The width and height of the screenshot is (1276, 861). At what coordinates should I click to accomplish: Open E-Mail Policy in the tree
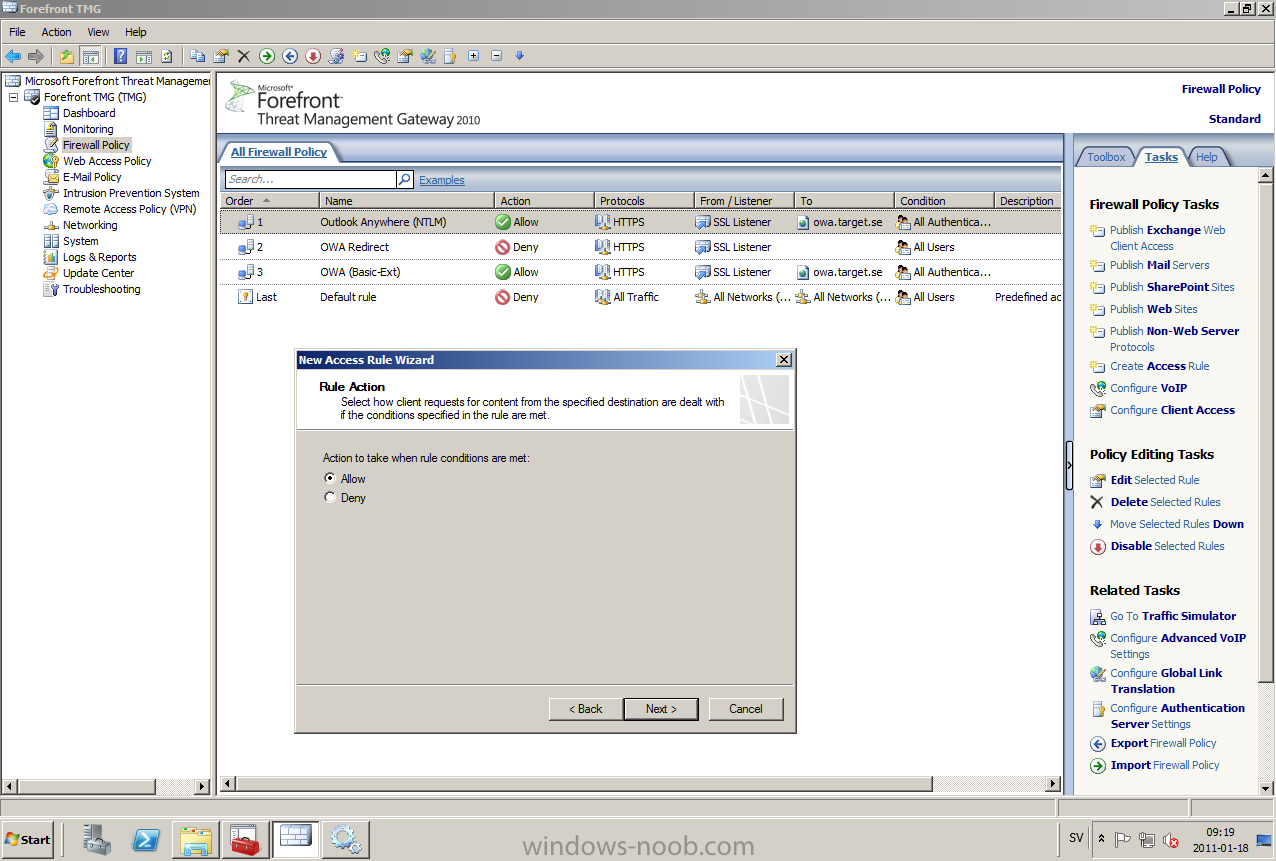pos(92,177)
